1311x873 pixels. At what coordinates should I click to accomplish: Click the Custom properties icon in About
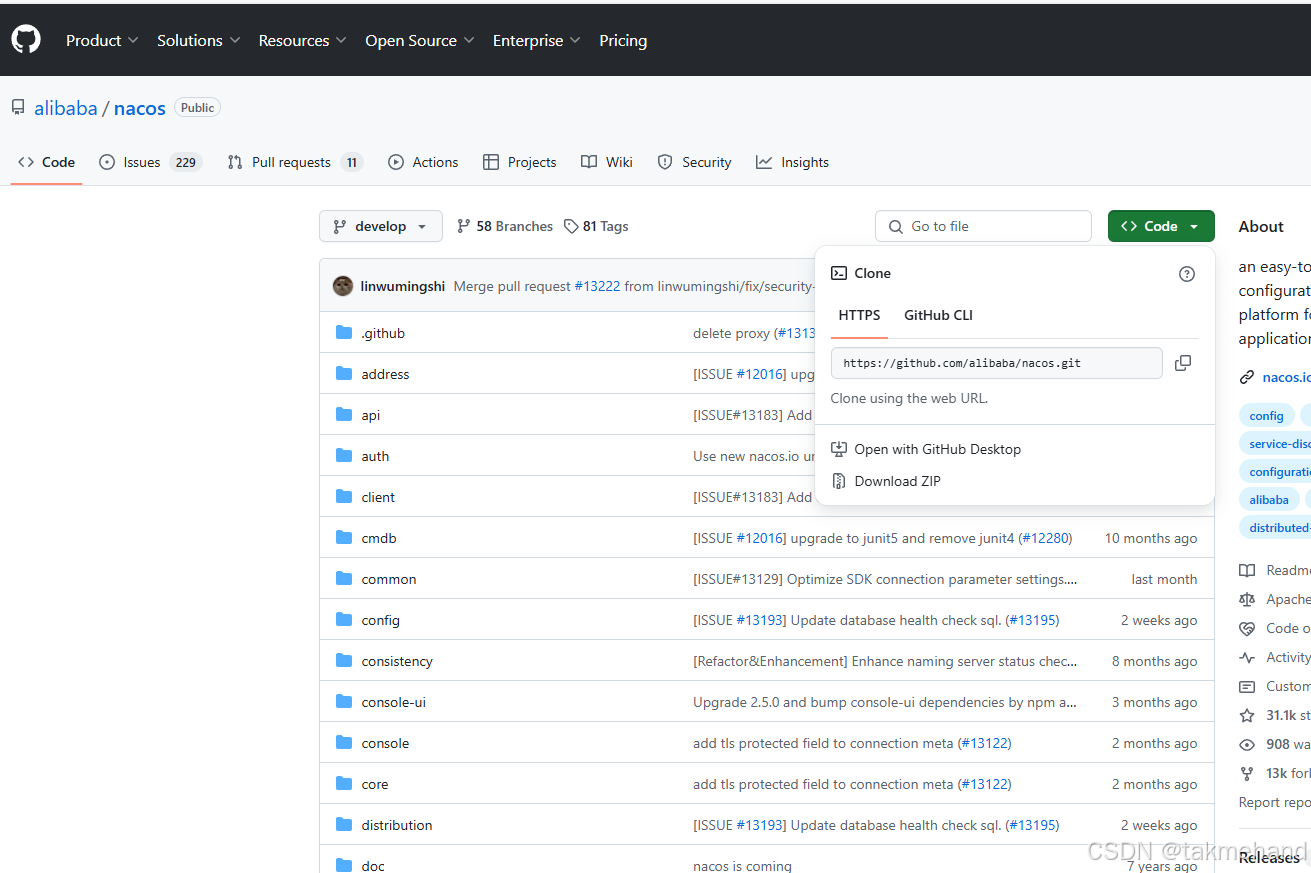pos(1247,686)
